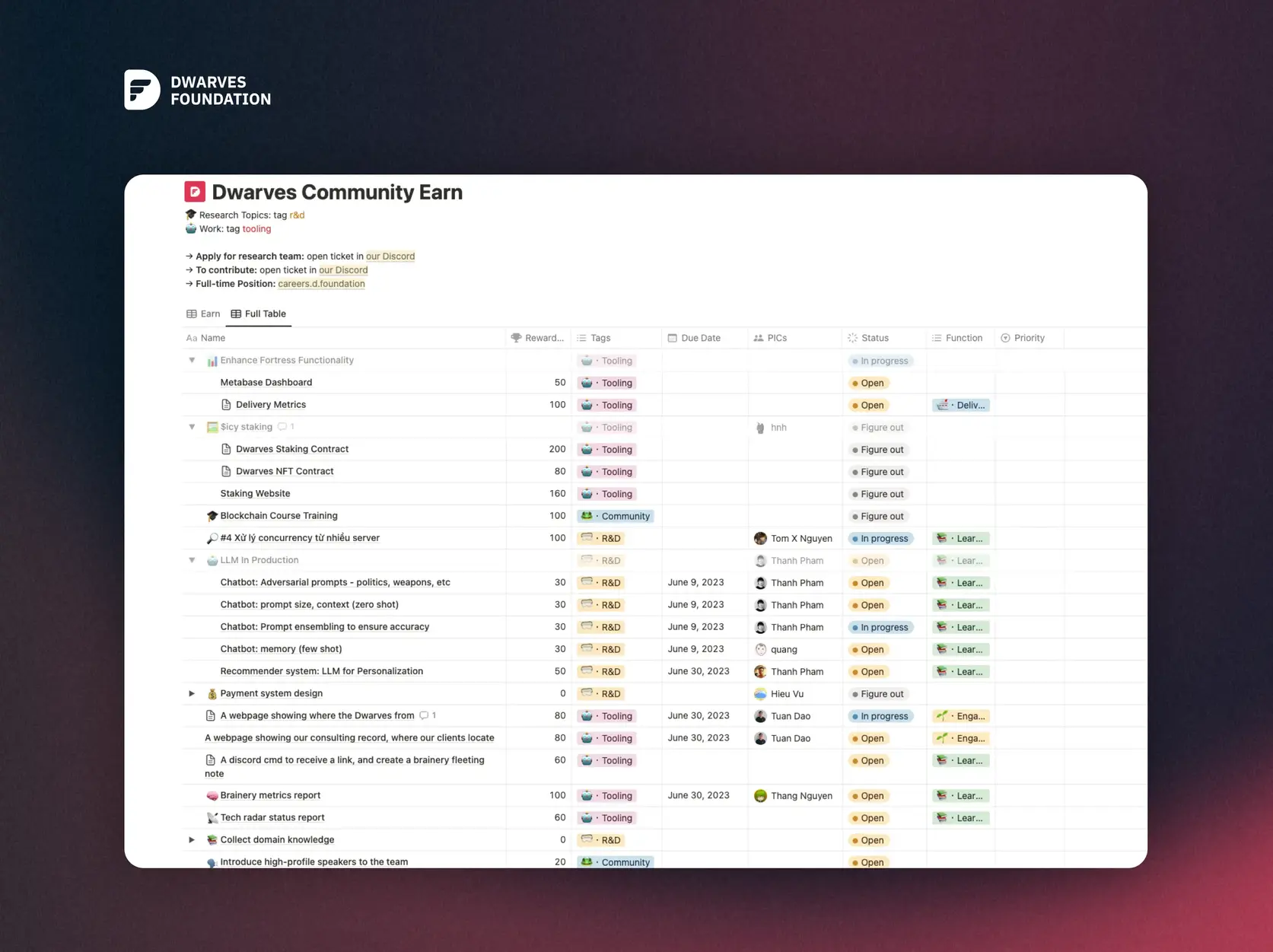Expand Payment system design row
The height and width of the screenshot is (952, 1273).
pos(192,693)
